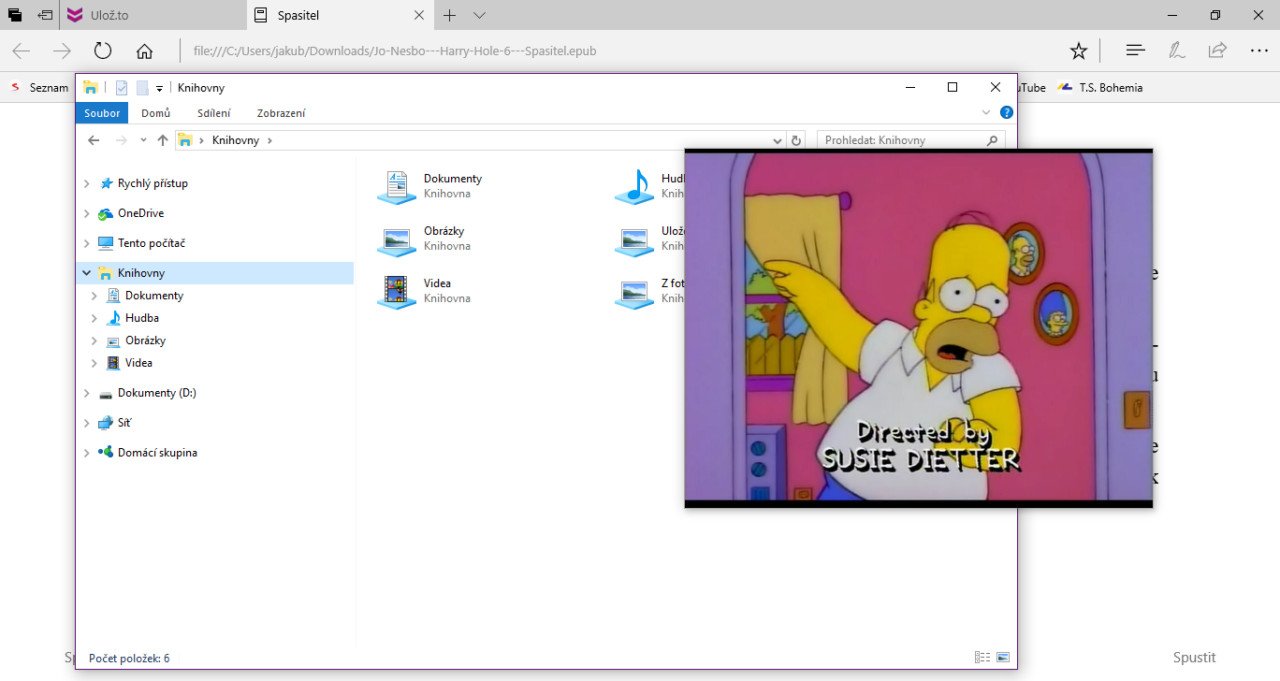The image size is (1280, 681).
Task: Select Rychlý přístup in navigation pane
Action: click(x=152, y=183)
